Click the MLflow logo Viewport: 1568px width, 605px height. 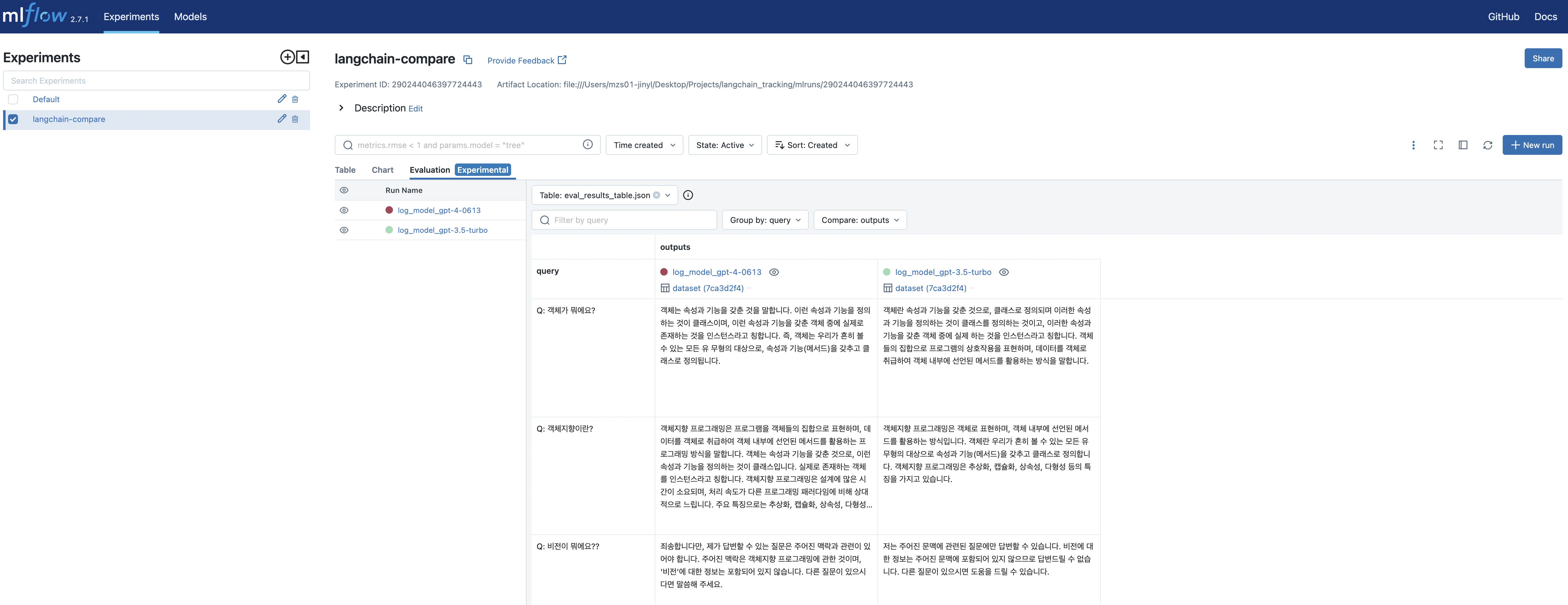[x=35, y=15]
